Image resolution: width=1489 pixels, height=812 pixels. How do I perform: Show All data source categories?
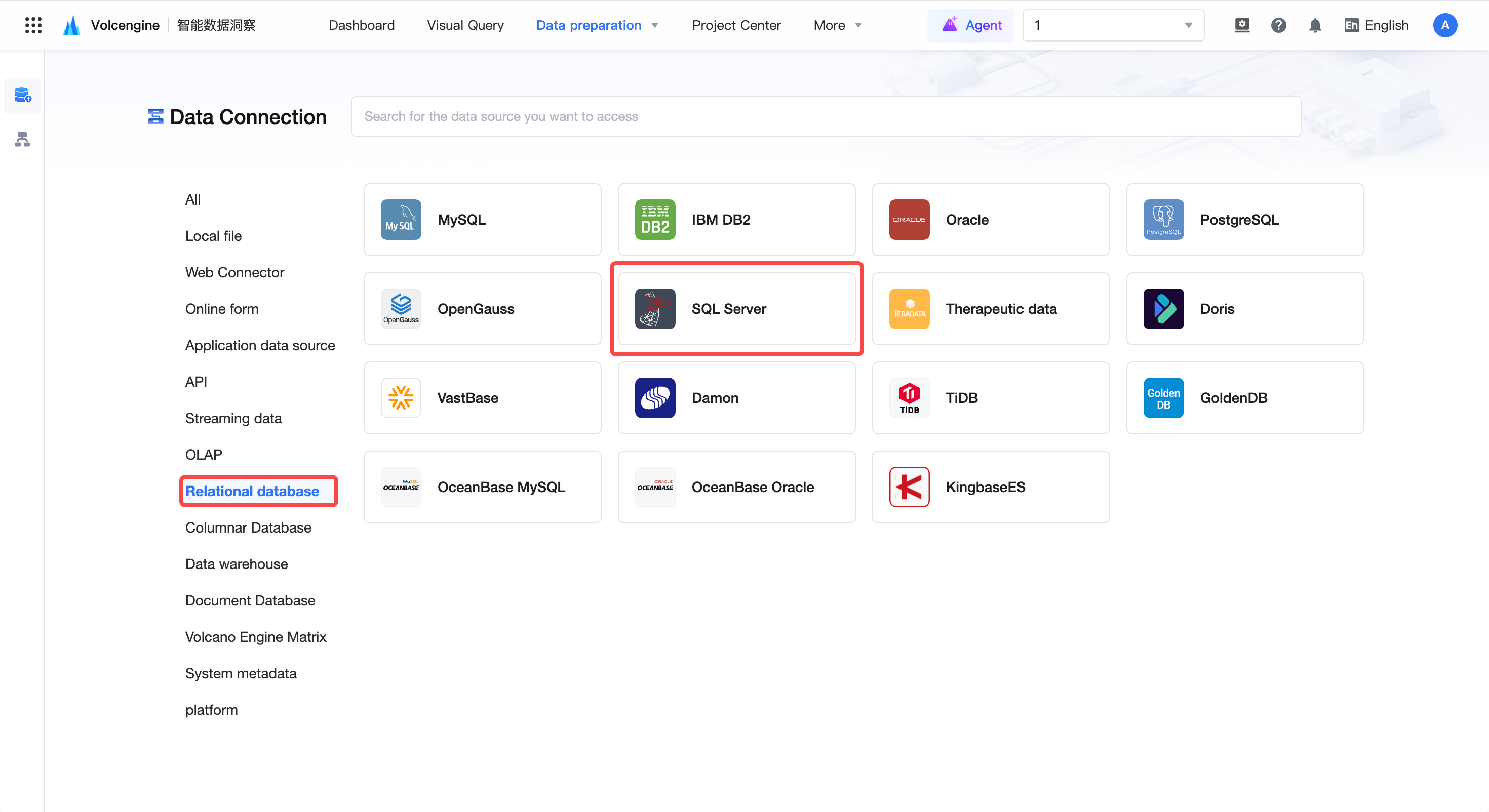192,199
